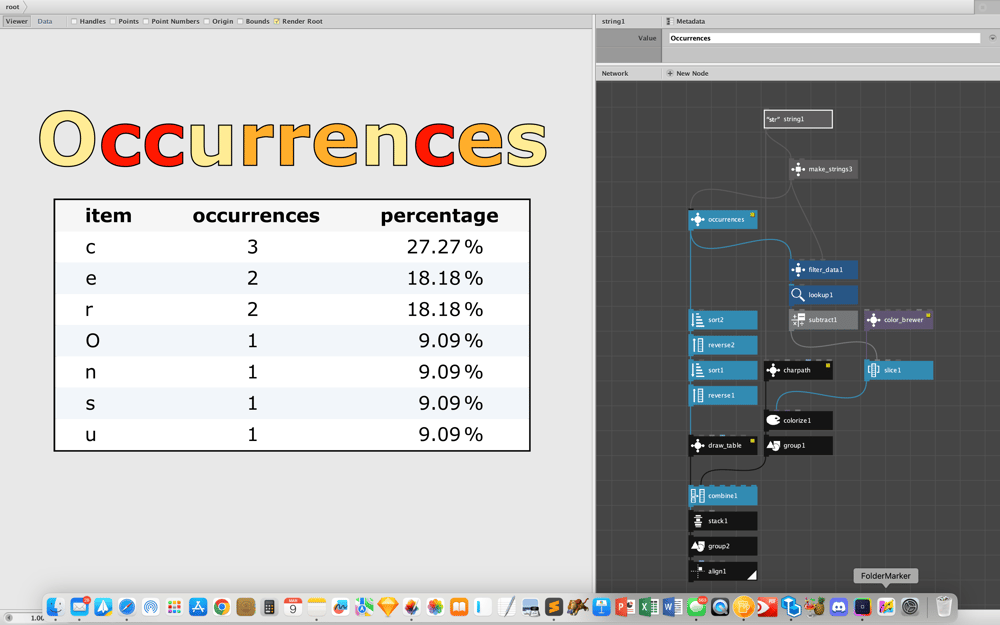The width and height of the screenshot is (1000, 625).
Task: Enable the Point Numbers checkbox
Action: 146,21
